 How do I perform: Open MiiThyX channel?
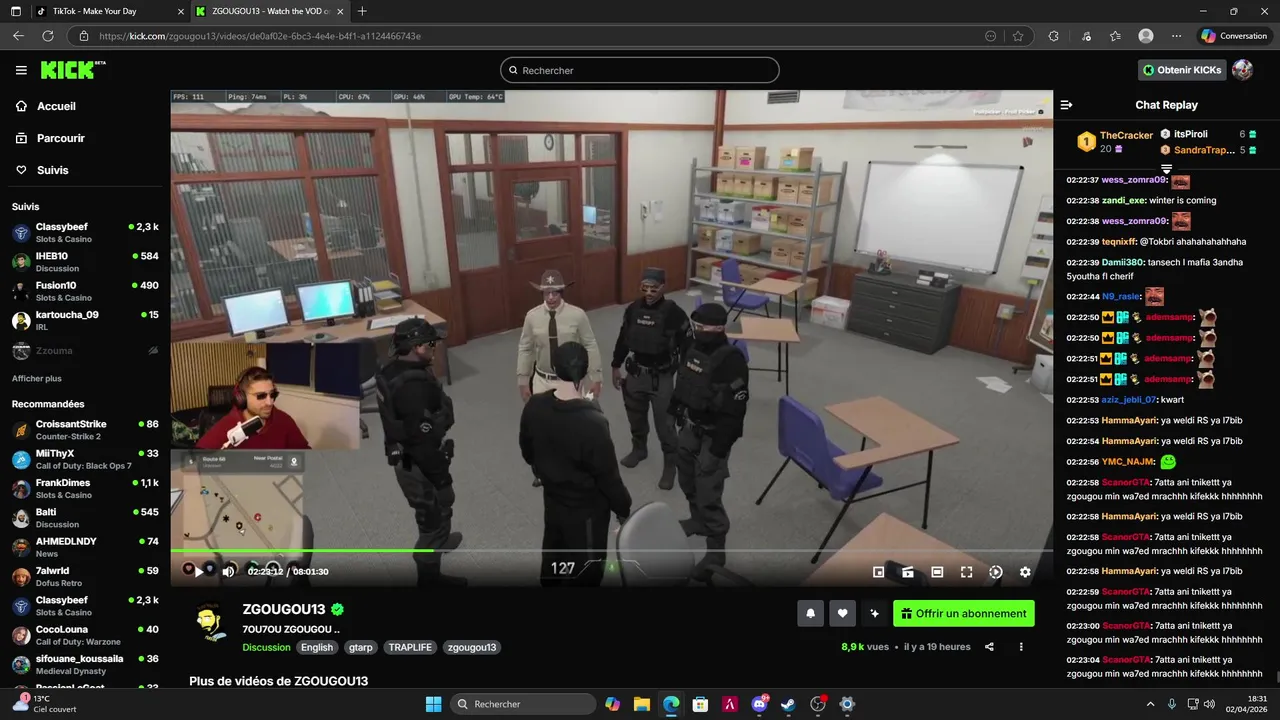click(x=85, y=459)
